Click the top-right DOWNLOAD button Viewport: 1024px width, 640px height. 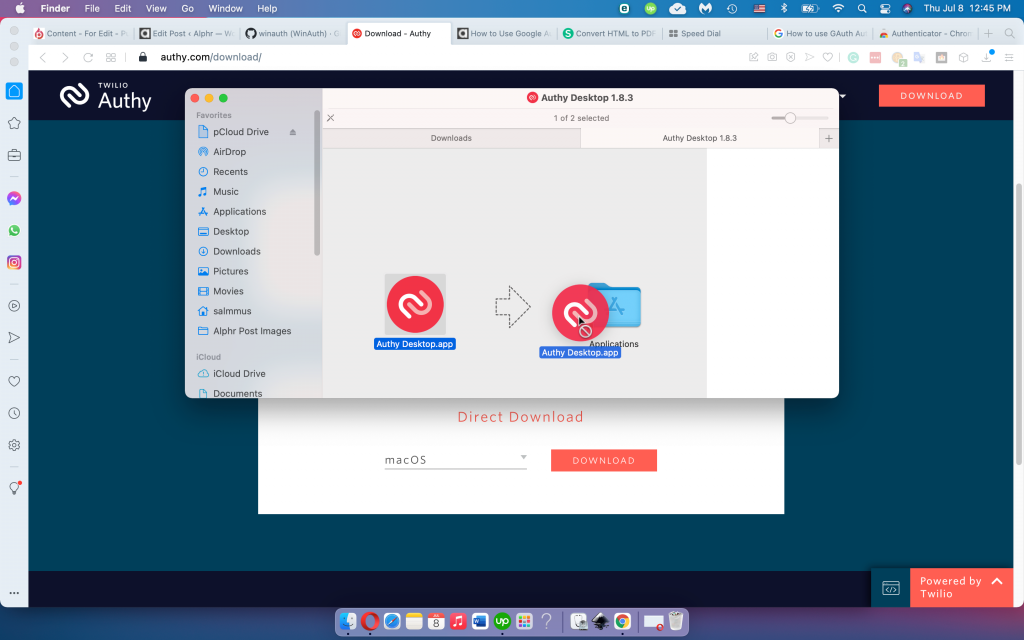tap(931, 95)
